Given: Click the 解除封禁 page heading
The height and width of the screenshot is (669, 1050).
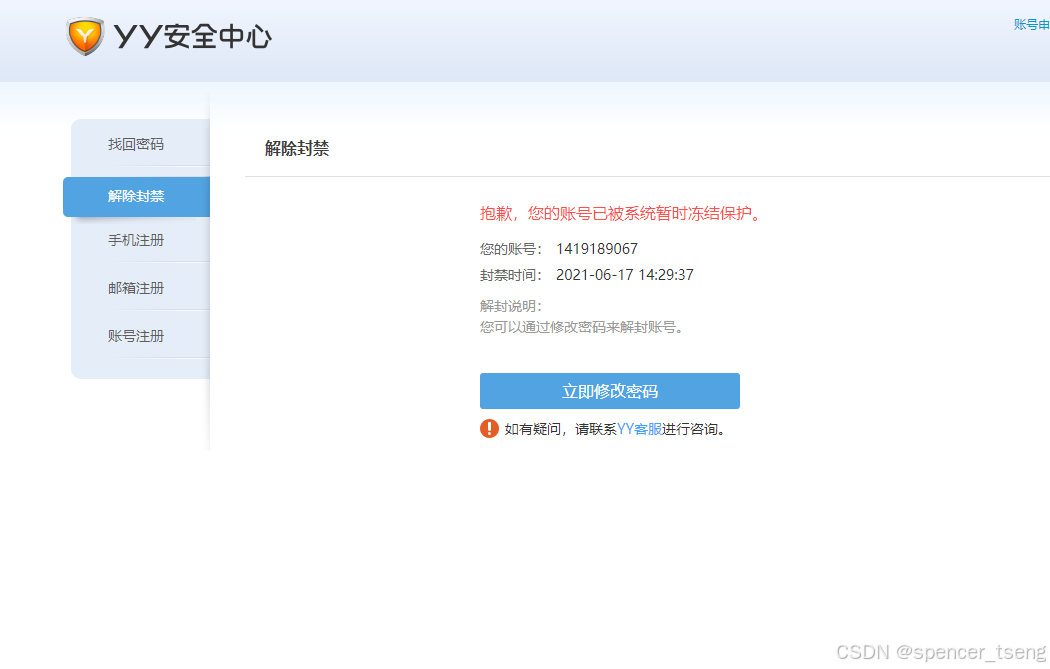Looking at the screenshot, I should 297,149.
